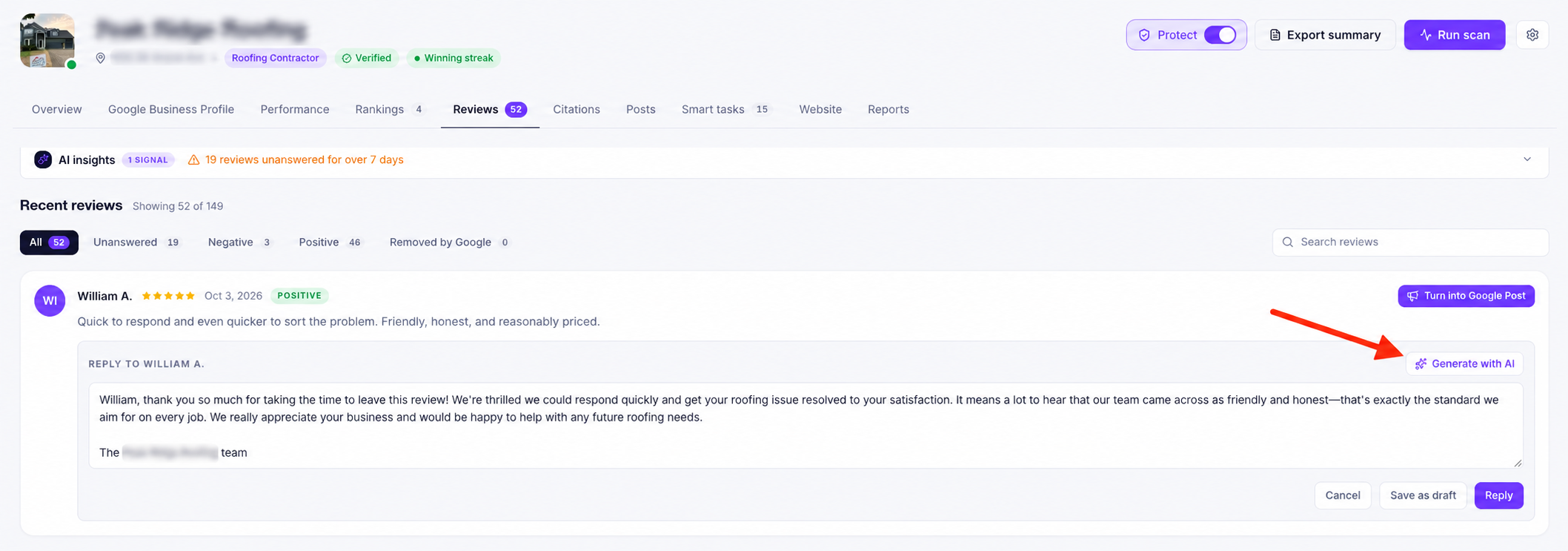Go to the Website tab
The height and width of the screenshot is (551, 1568).
tap(820, 109)
